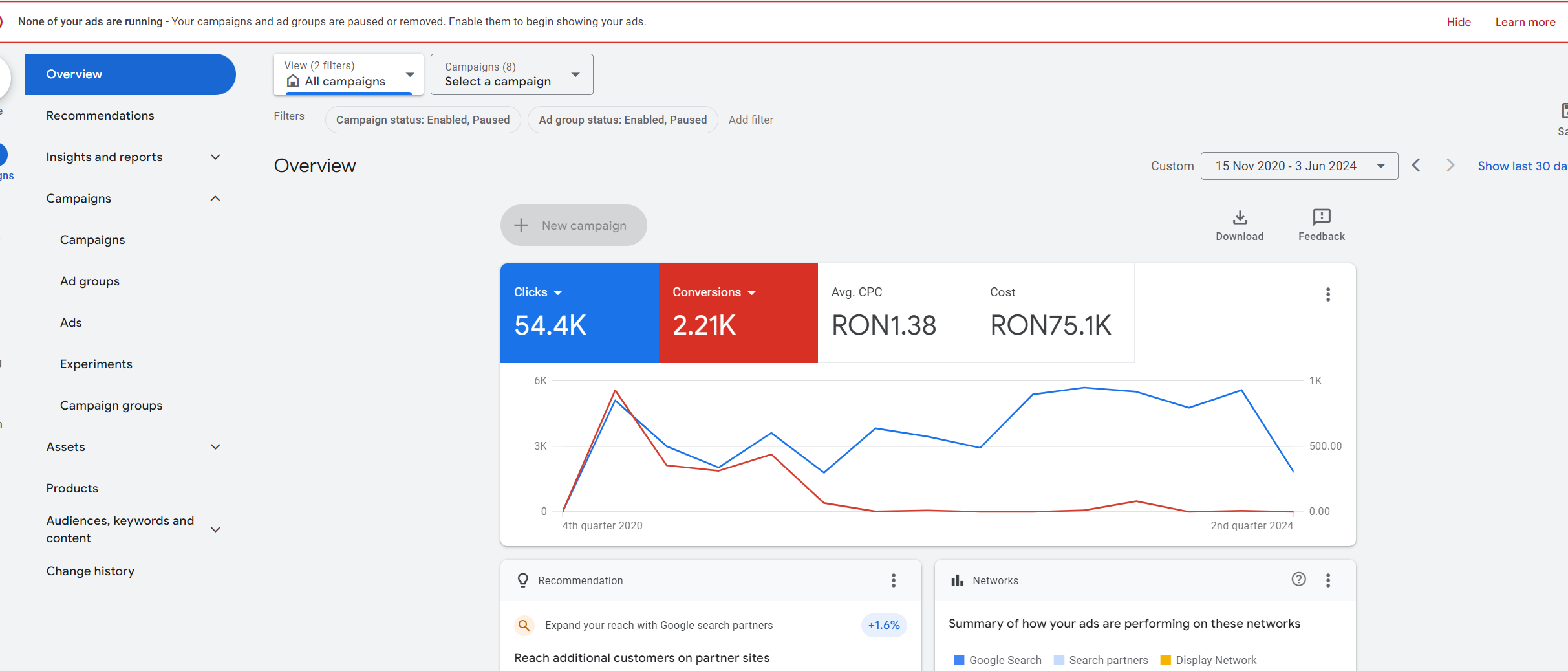Open the Select a campaign dropdown
Viewport: 1568px width, 671px height.
[511, 74]
